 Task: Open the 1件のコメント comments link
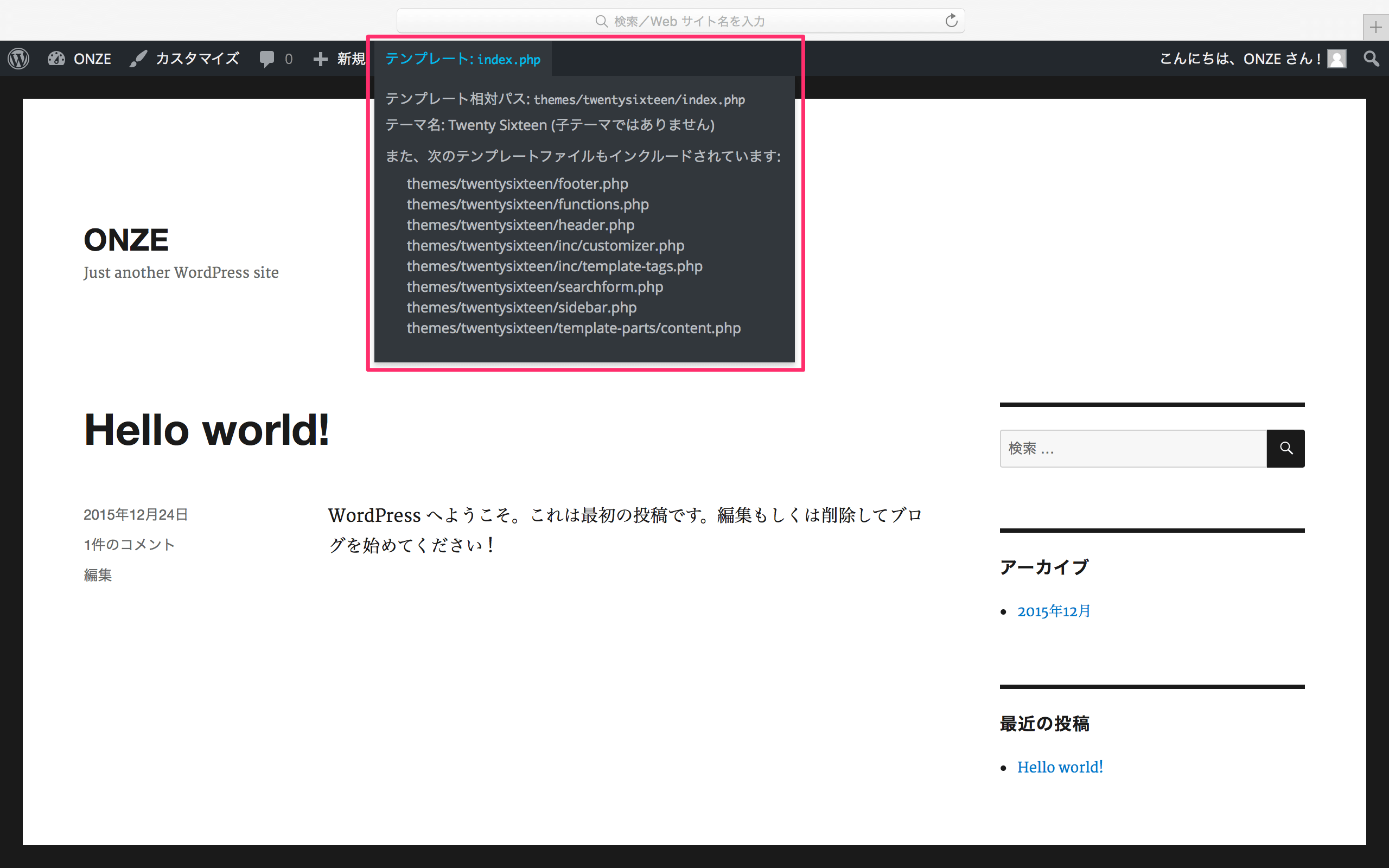pos(129,544)
